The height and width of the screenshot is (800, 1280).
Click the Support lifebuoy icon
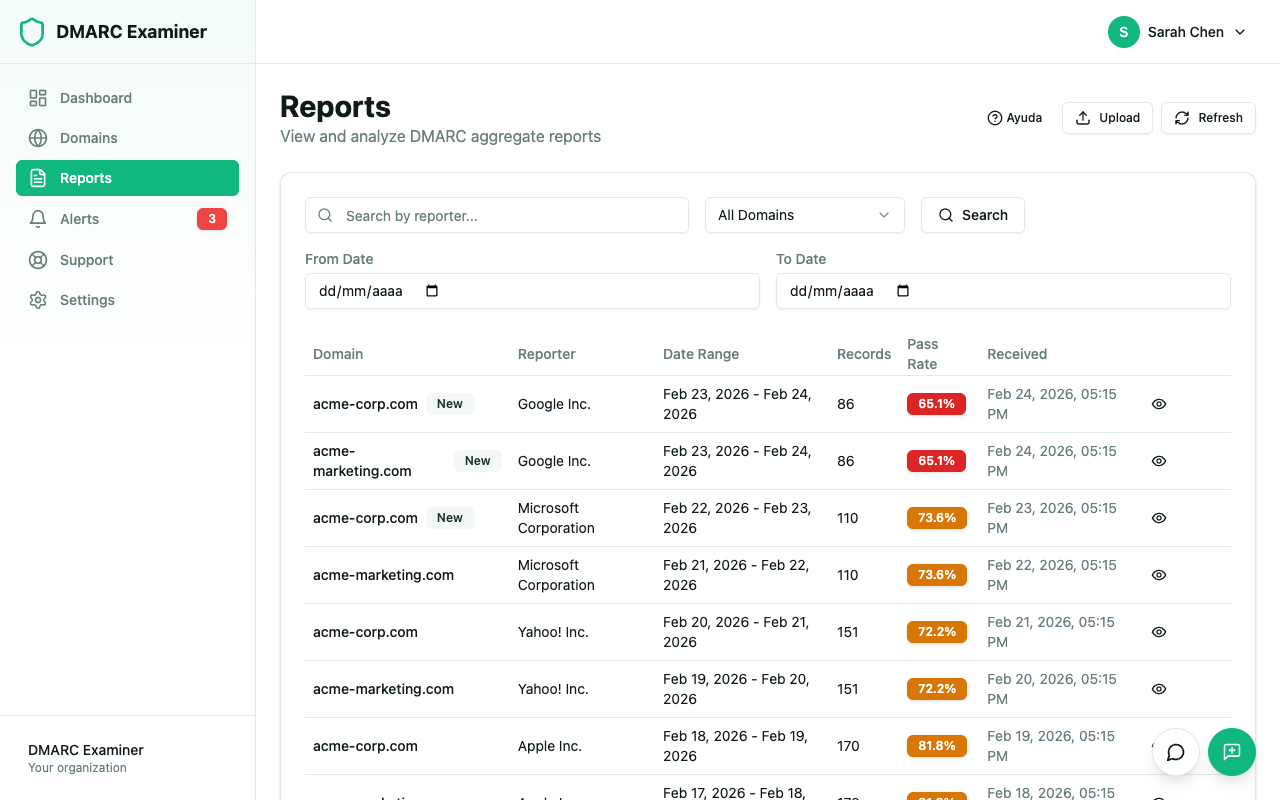[x=38, y=260]
